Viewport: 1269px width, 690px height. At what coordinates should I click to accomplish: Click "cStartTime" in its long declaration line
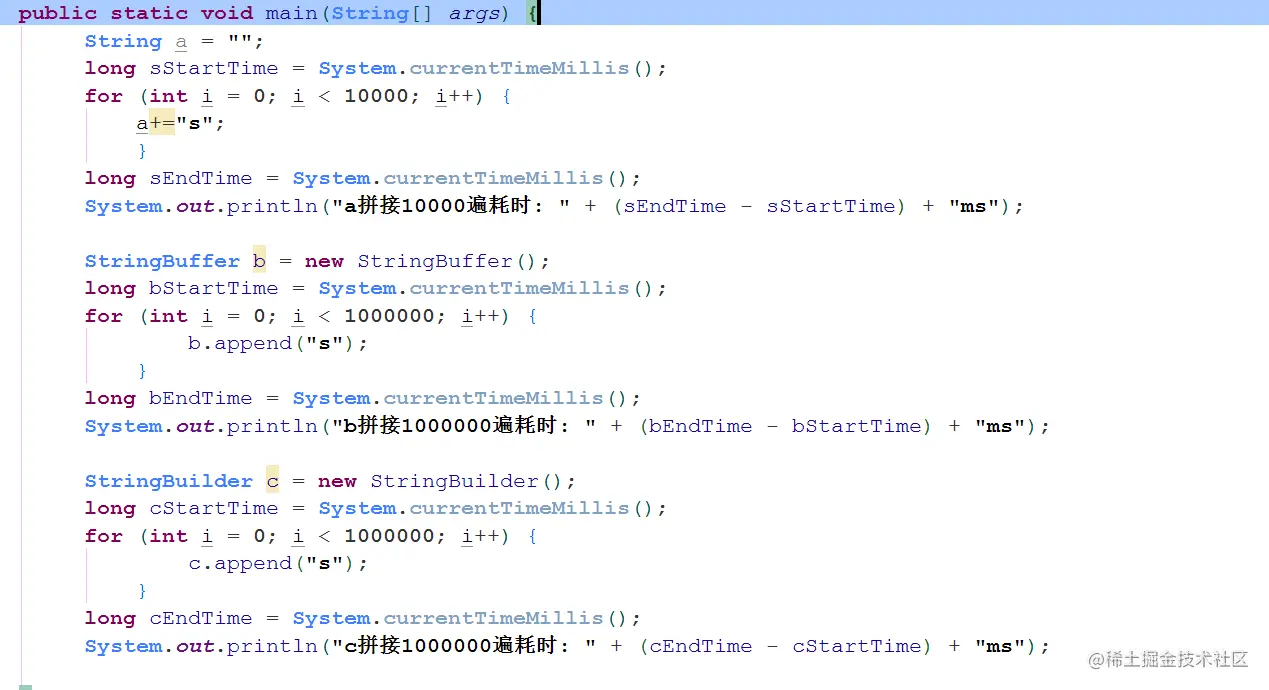point(214,508)
